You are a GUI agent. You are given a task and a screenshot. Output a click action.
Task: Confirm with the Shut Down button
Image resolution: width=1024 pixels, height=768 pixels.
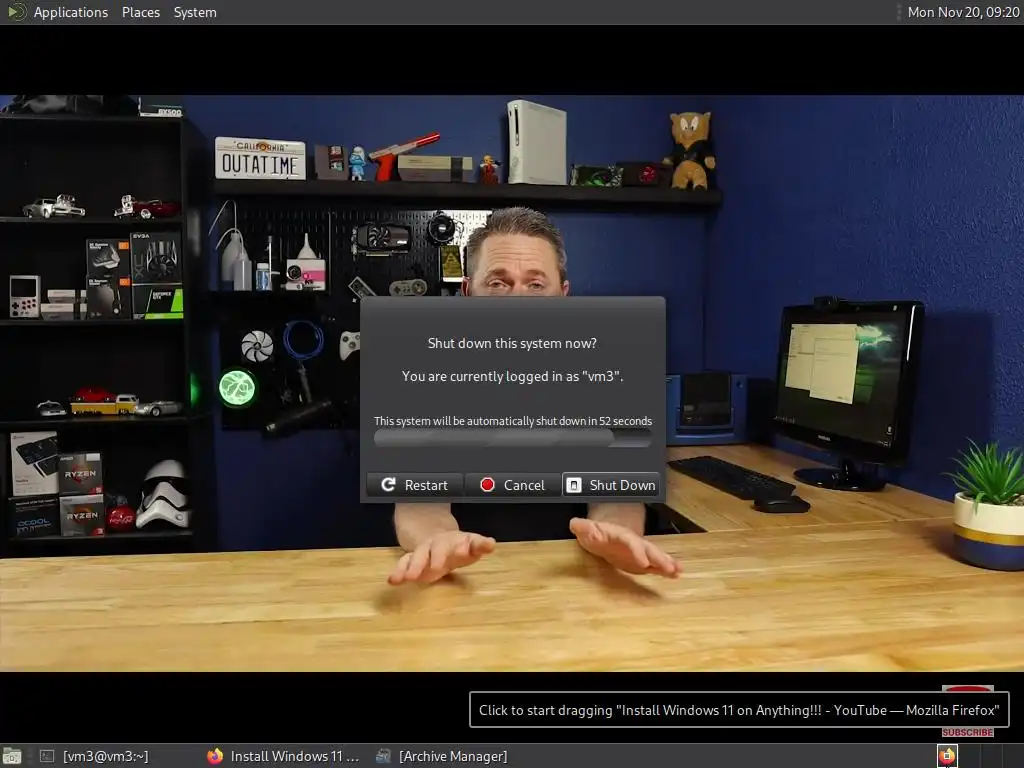click(x=611, y=485)
